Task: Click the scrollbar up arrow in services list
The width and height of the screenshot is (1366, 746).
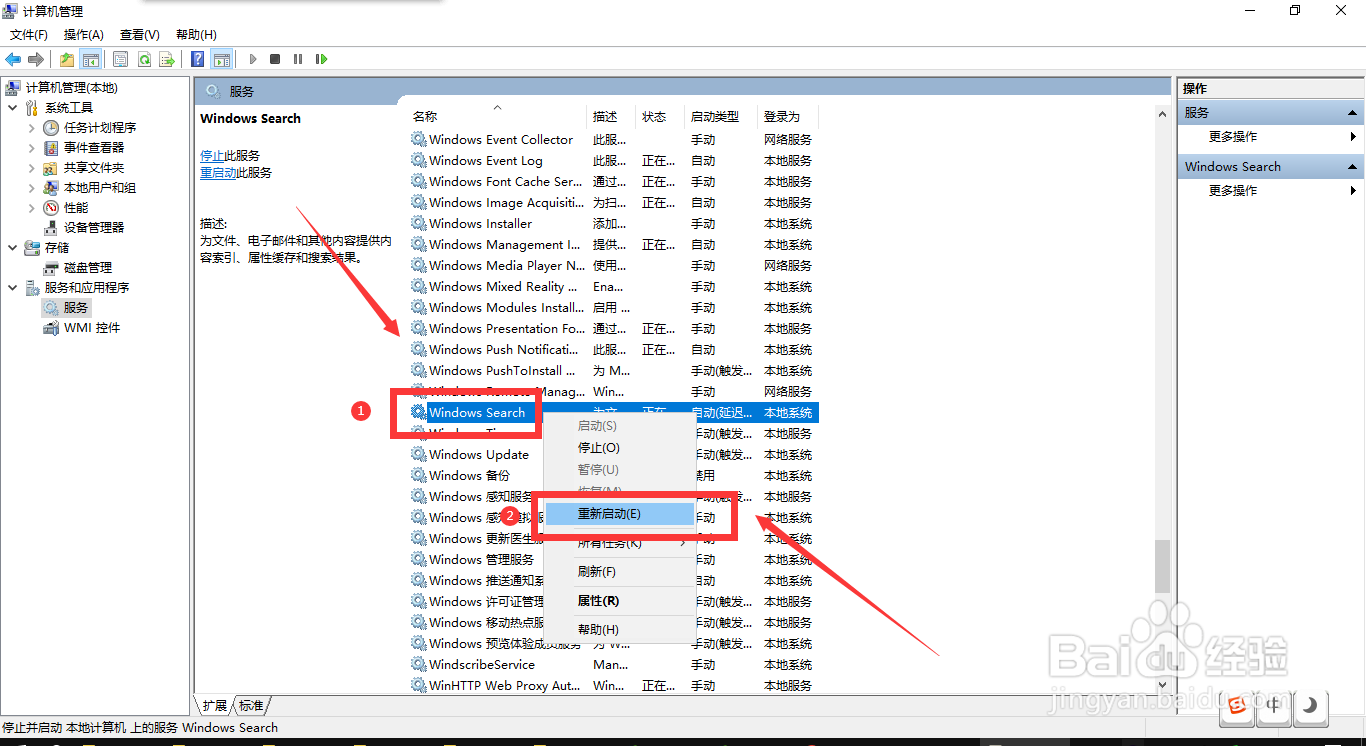Action: click(x=1162, y=114)
